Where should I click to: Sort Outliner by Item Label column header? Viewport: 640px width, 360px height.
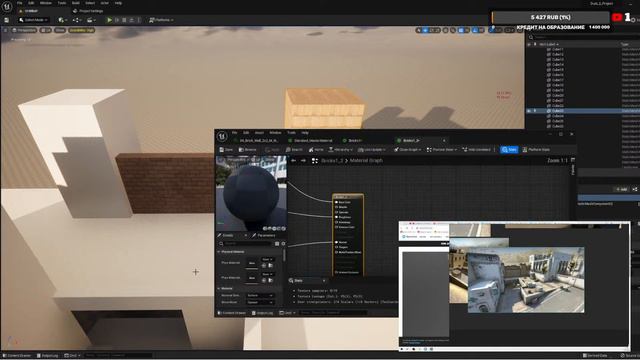[549, 44]
